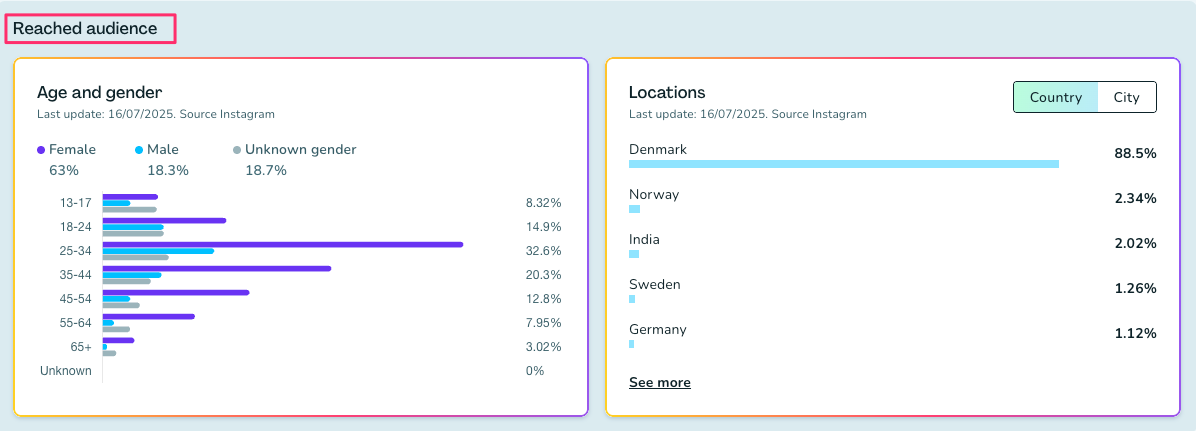Click Denmark's long location bar
The image size is (1196, 431).
[x=843, y=164]
